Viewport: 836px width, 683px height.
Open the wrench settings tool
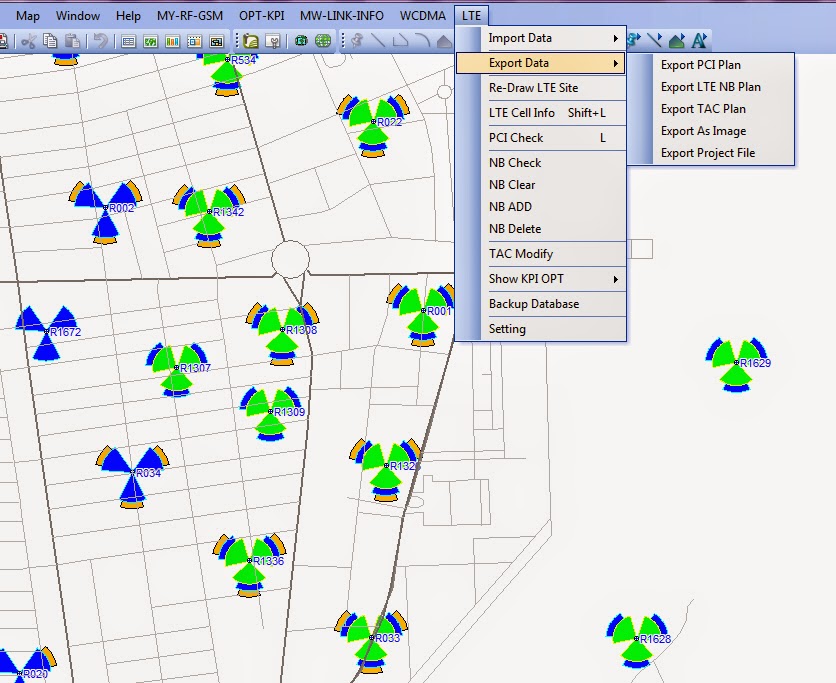click(x=272, y=40)
